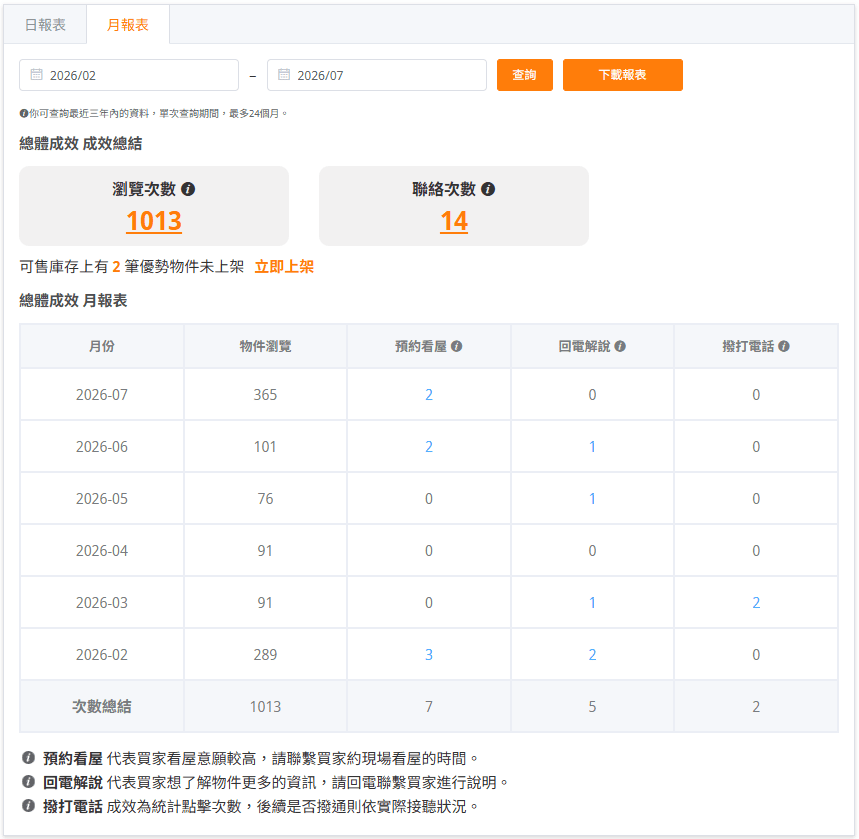Click the 76 browse value for 2026-05
The height and width of the screenshot is (839, 859).
[x=265, y=499]
